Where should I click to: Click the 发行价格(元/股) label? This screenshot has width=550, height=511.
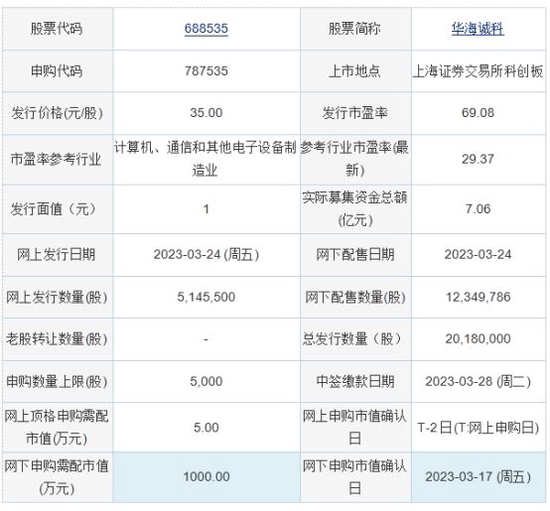point(57,113)
